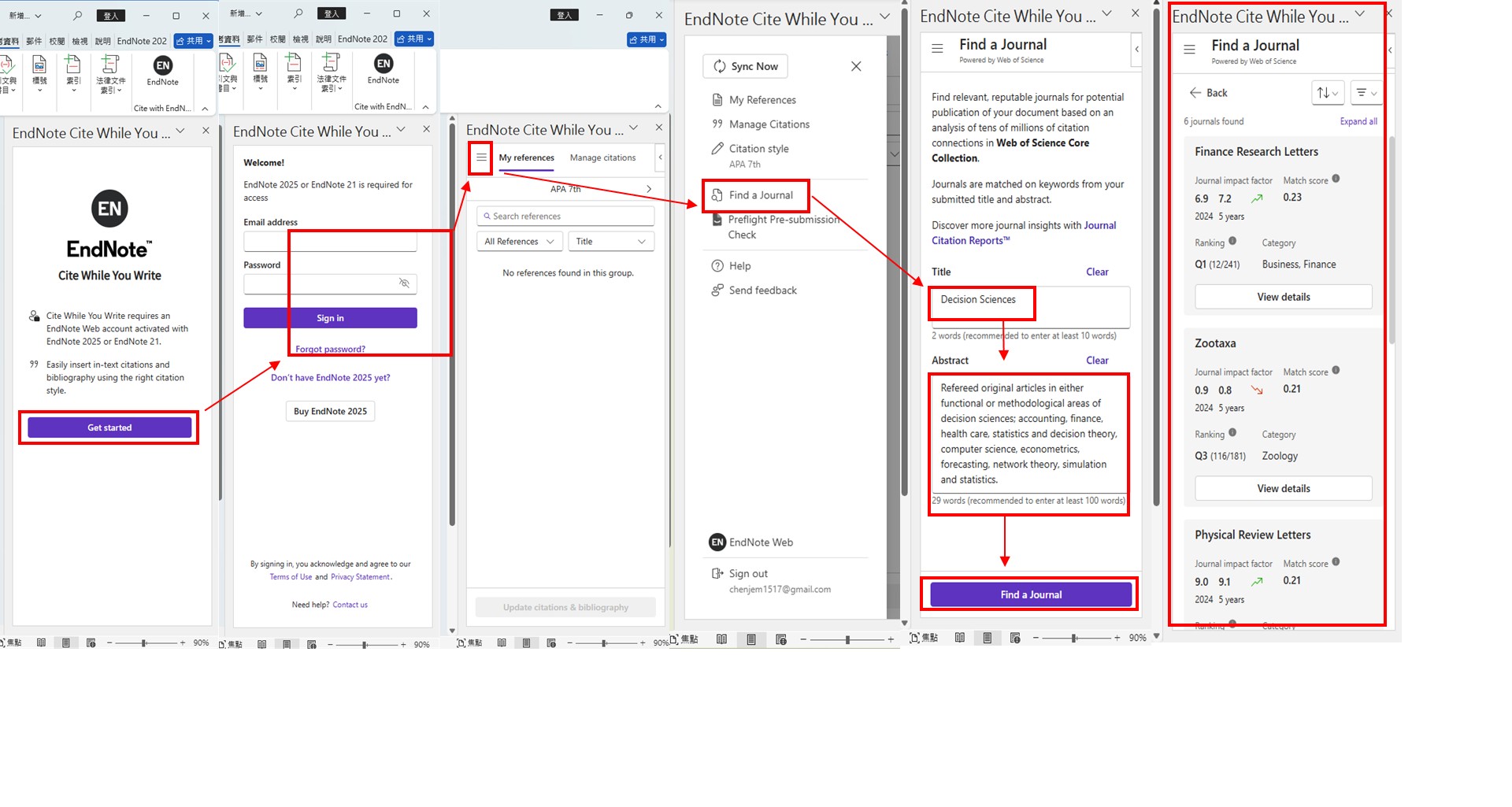Click the Sync Now refresh icon

click(720, 67)
